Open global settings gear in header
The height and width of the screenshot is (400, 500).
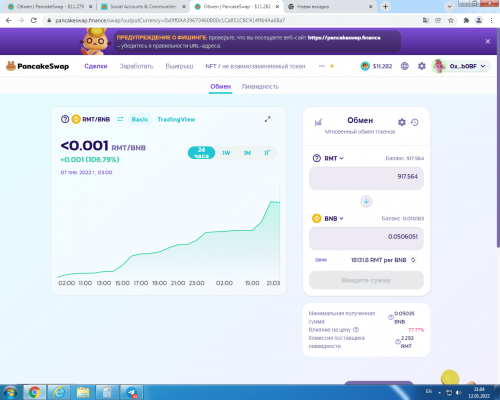(422, 66)
